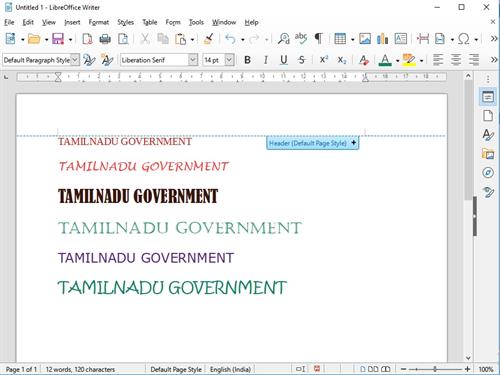Viewport: 500px width, 375px height.
Task: Click the Print icon in toolbar
Action: (105, 39)
